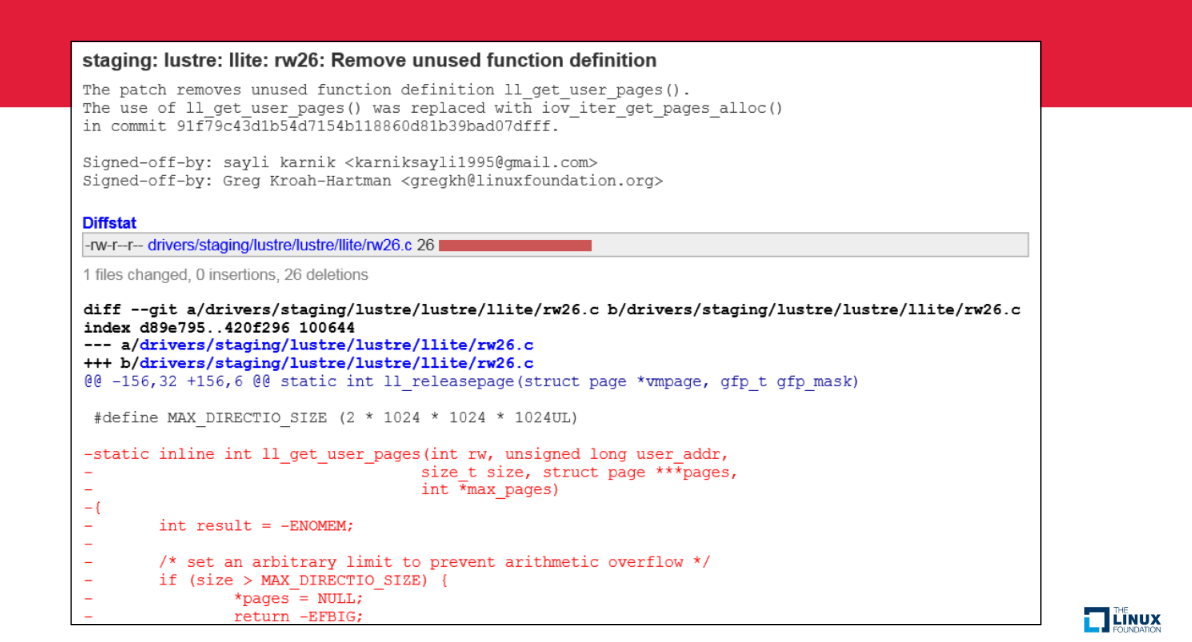Click the '#define MAX_DIRECTIO_SIZE' line
This screenshot has width=1192, height=642.
tap(335, 418)
